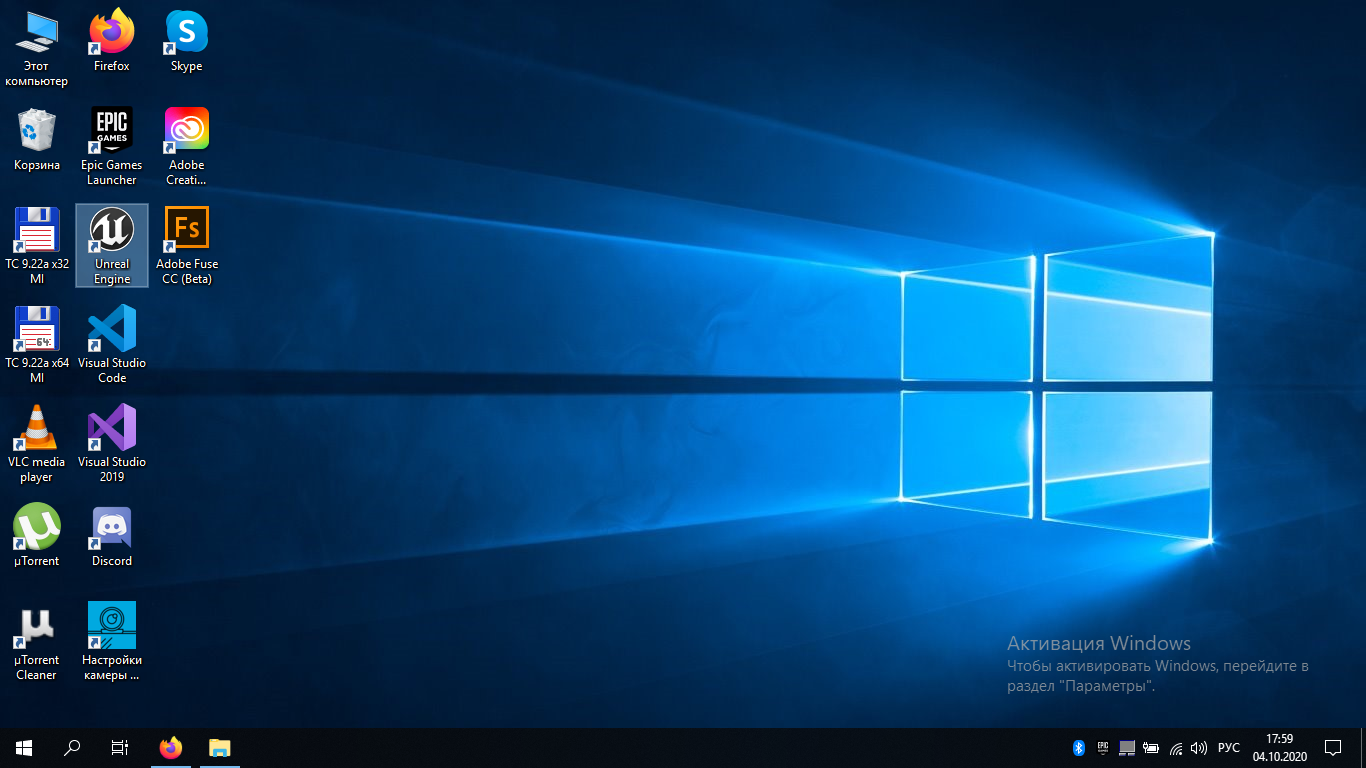Open the Action Center notifications icon
Viewport: 1366px width, 768px height.
[1333, 748]
